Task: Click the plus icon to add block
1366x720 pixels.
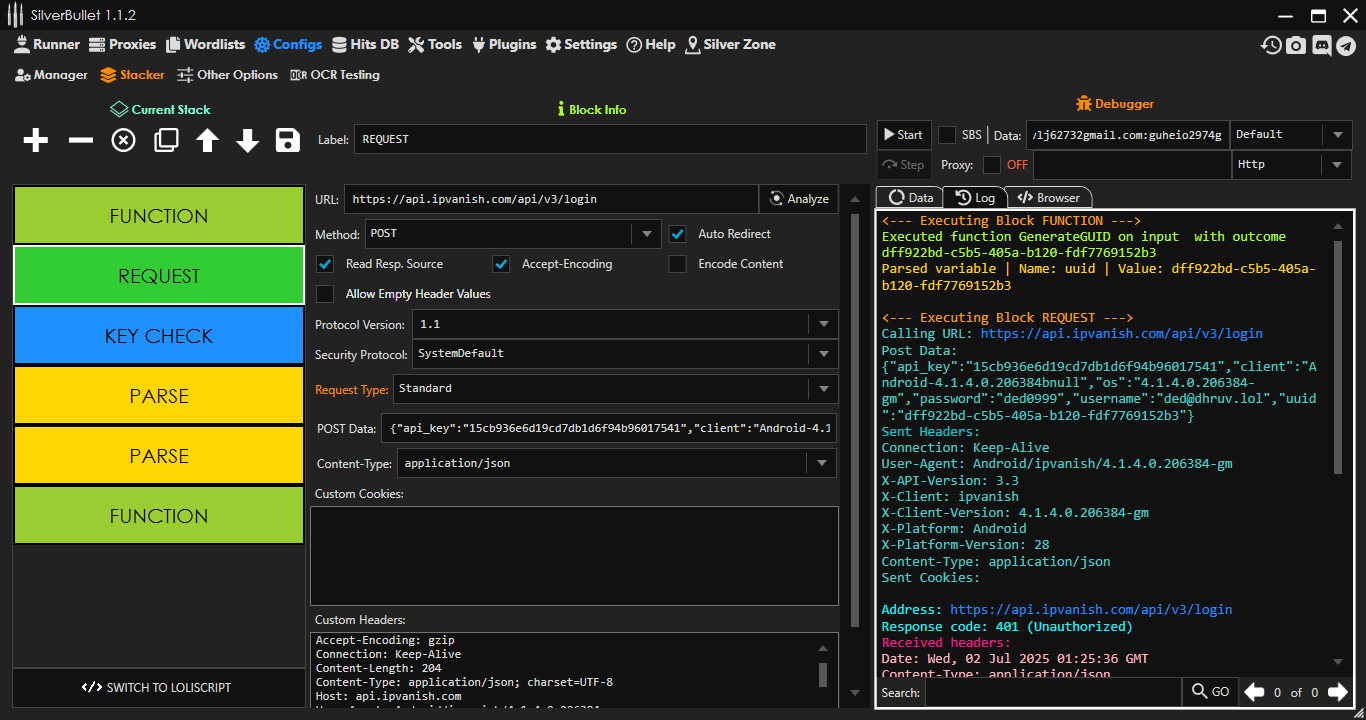Action: tap(36, 140)
